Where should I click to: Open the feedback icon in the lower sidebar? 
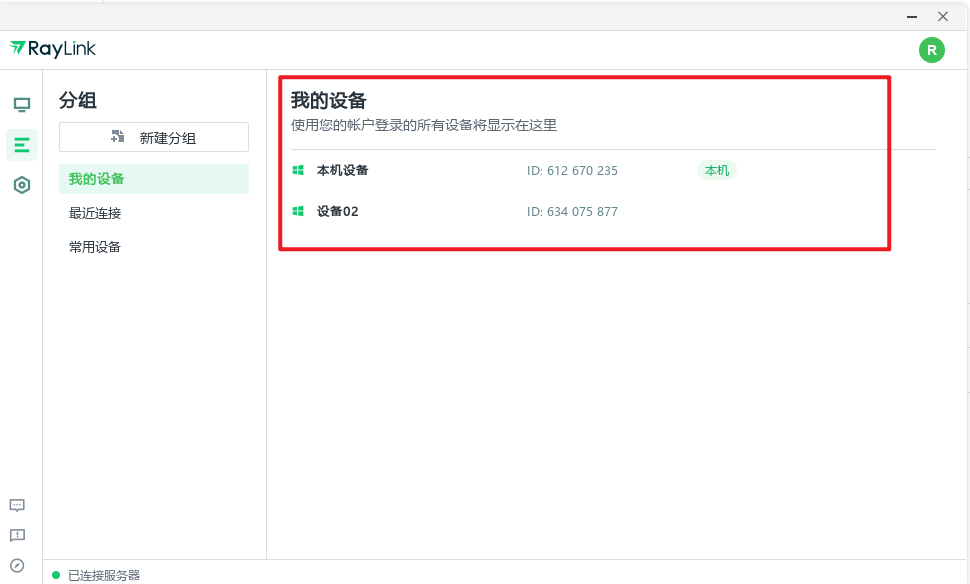click(x=17, y=535)
